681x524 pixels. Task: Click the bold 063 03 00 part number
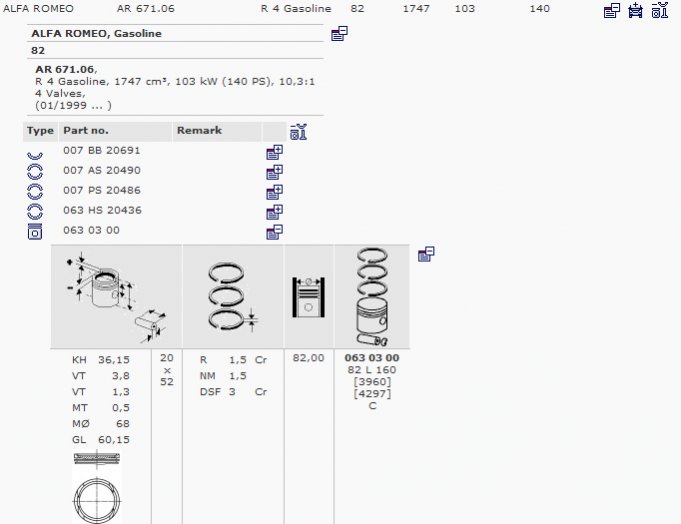pyautogui.click(x=372, y=358)
